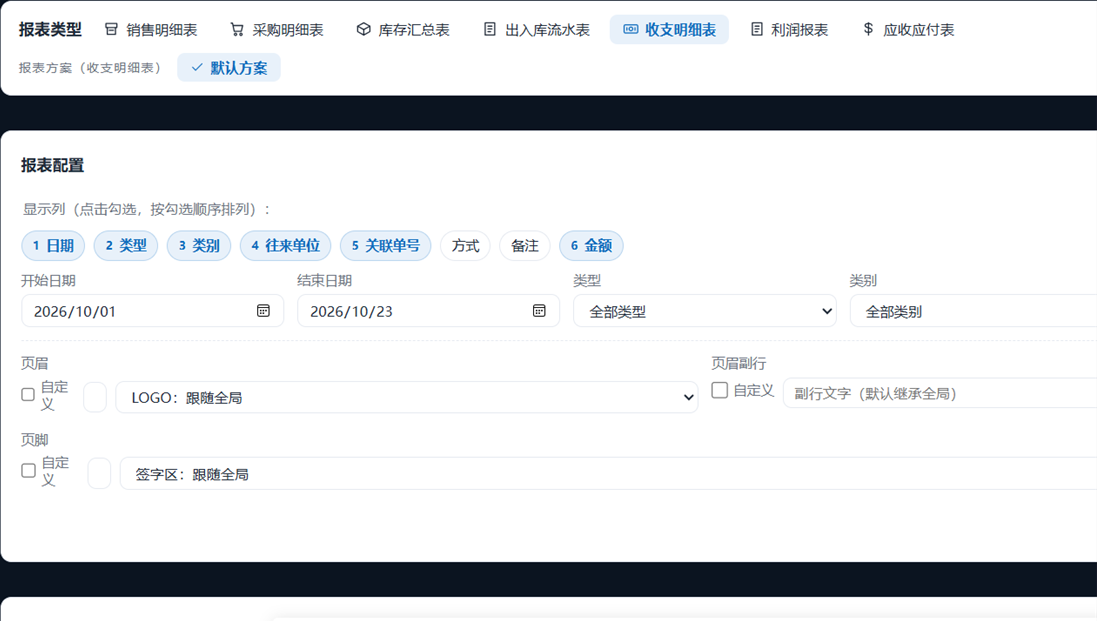
Task: Toggle the 日期 display column chip
Action: pos(53,245)
